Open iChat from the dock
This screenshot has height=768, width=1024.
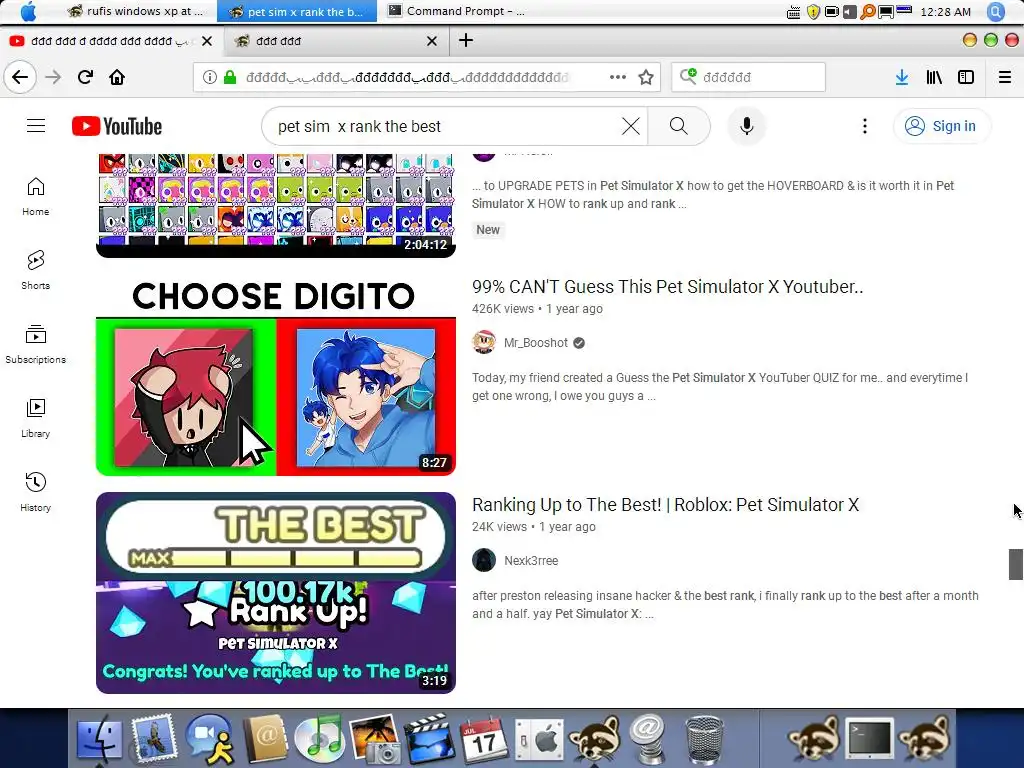210,739
